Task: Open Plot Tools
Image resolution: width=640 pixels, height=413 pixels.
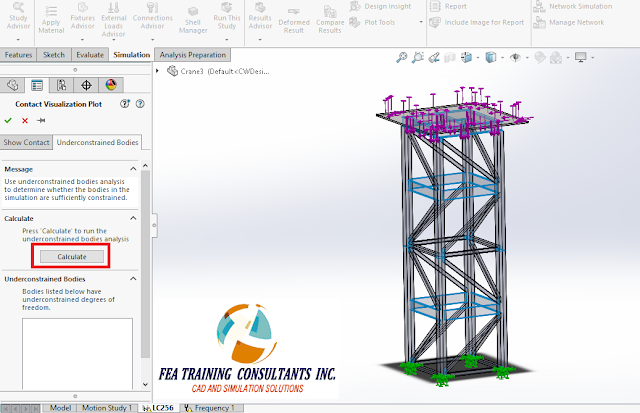Action: coord(372,22)
